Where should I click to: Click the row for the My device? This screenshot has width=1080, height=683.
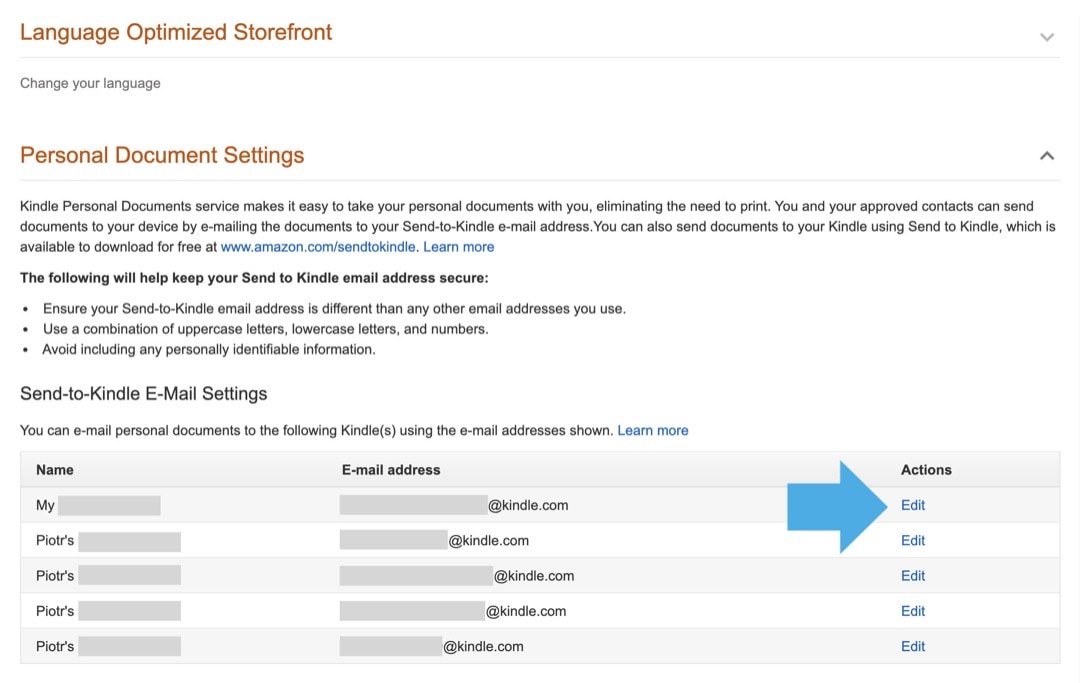click(x=400, y=505)
